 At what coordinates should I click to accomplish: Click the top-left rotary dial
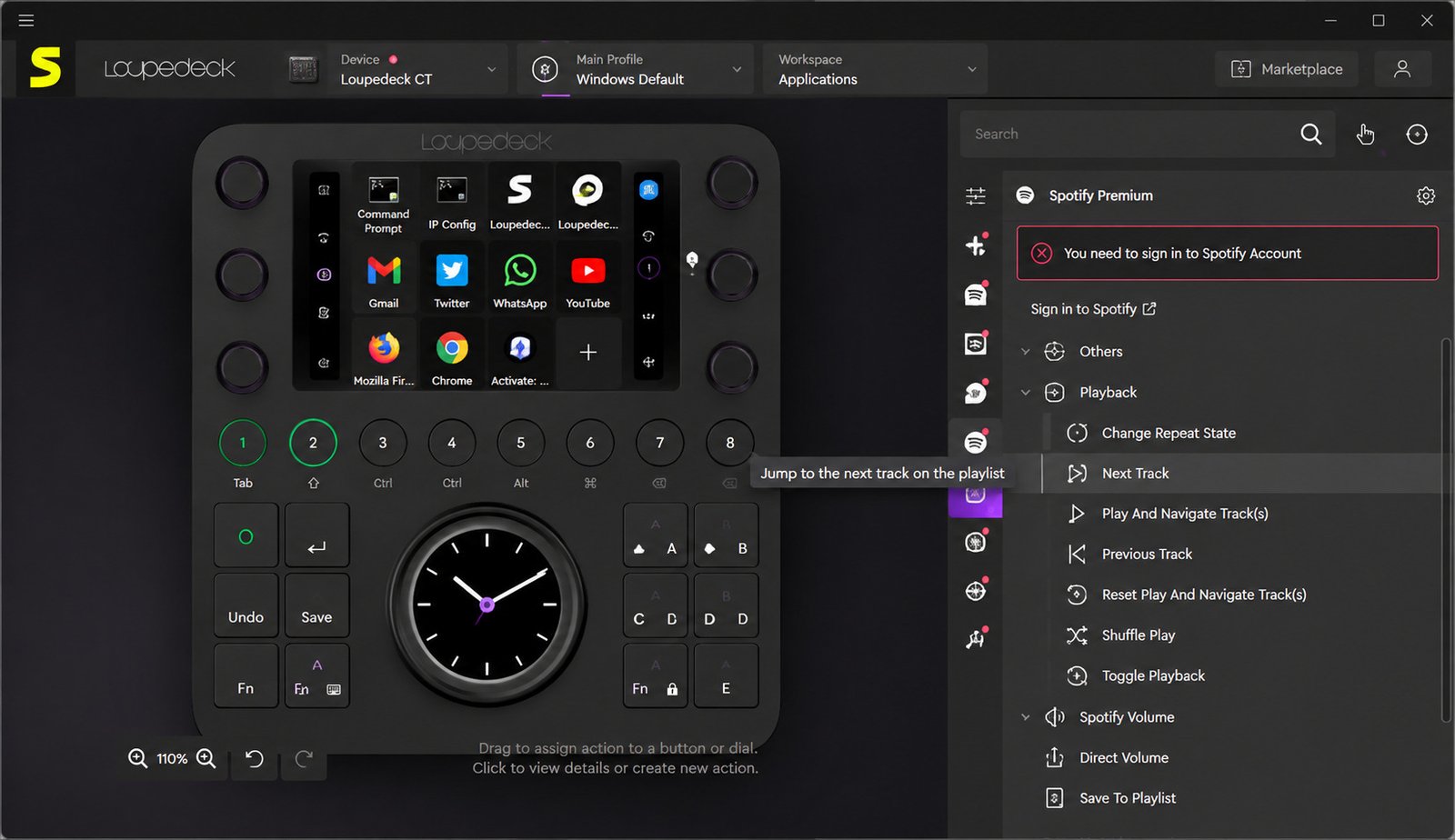coord(242,182)
